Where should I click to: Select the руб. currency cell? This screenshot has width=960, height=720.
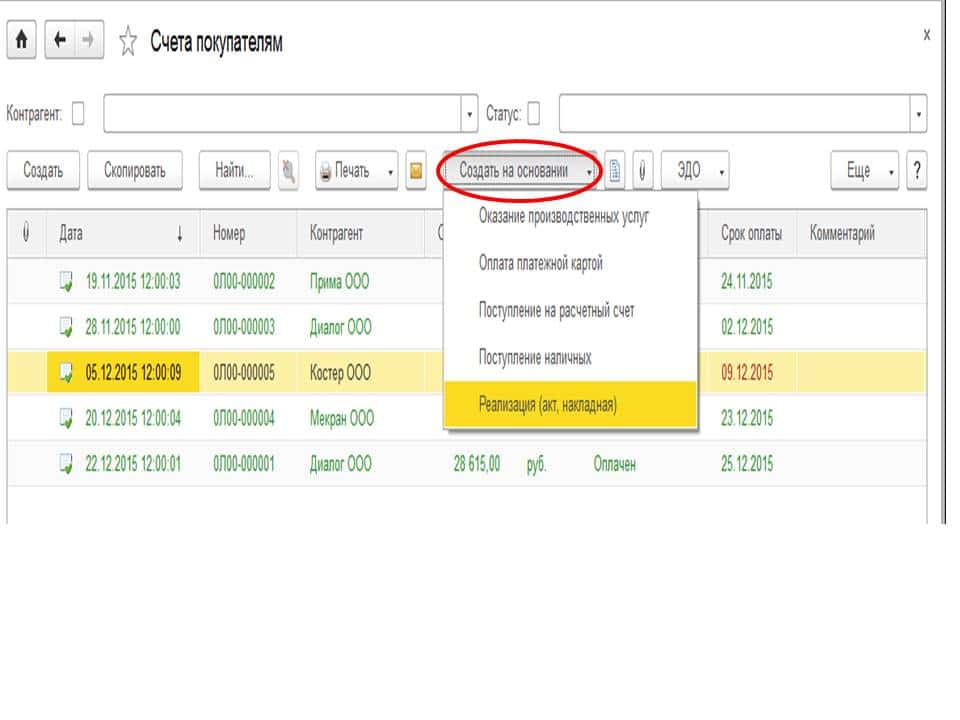coord(536,465)
